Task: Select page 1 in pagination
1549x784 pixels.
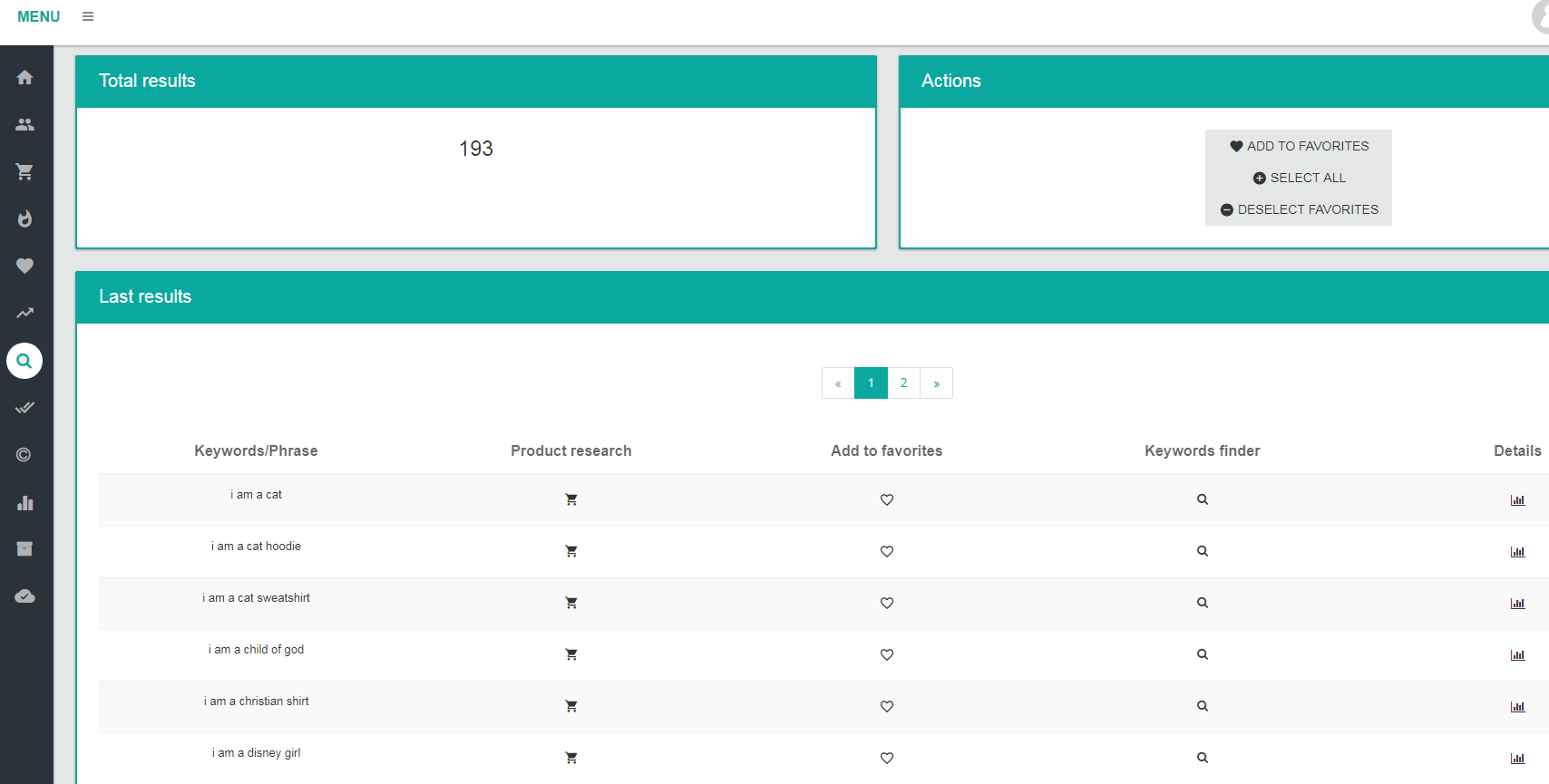Action: [871, 383]
